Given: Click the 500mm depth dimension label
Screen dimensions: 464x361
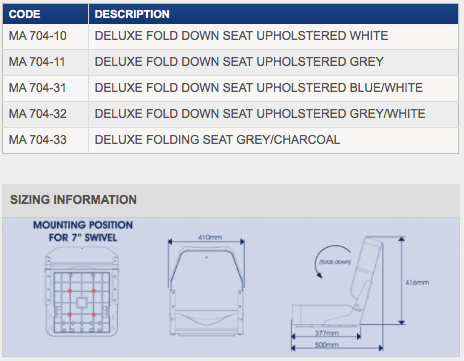Looking at the screenshot, I should pyautogui.click(x=327, y=345).
